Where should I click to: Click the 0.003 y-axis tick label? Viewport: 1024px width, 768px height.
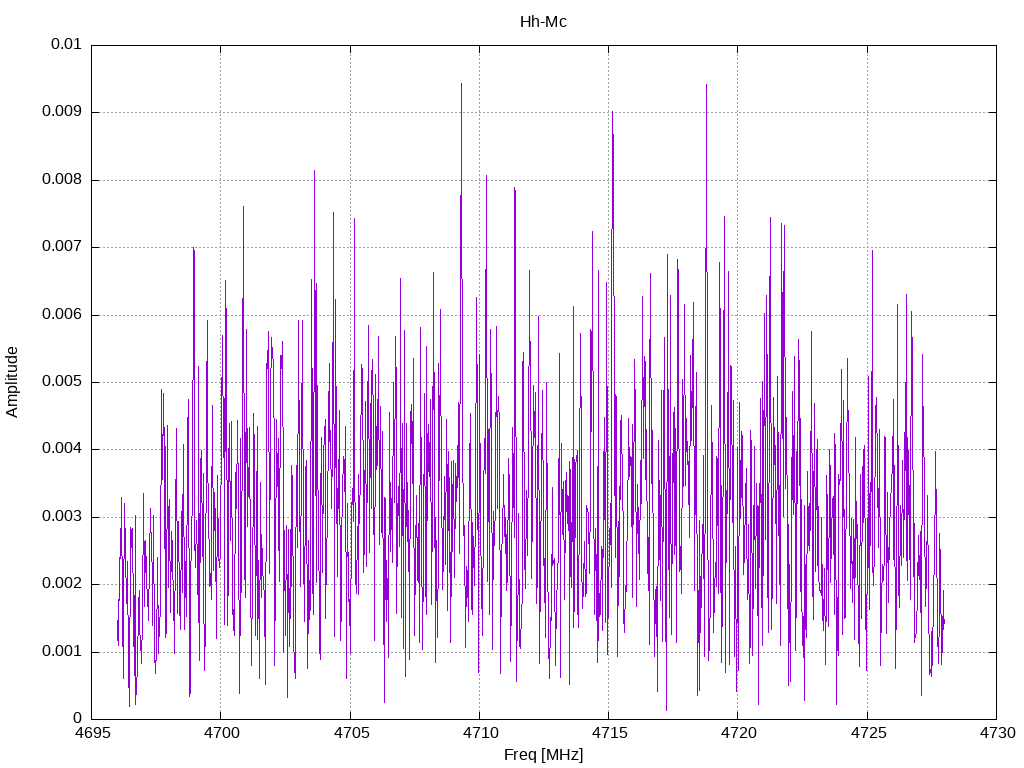tap(62, 517)
